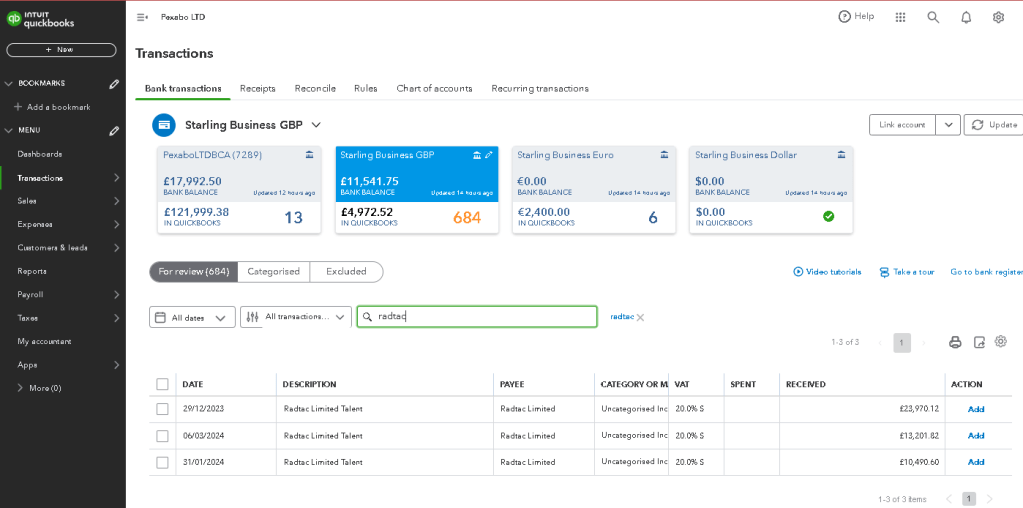The width and height of the screenshot is (1023, 508).
Task: Expand the Sales submenu arrow
Action: tap(116, 201)
